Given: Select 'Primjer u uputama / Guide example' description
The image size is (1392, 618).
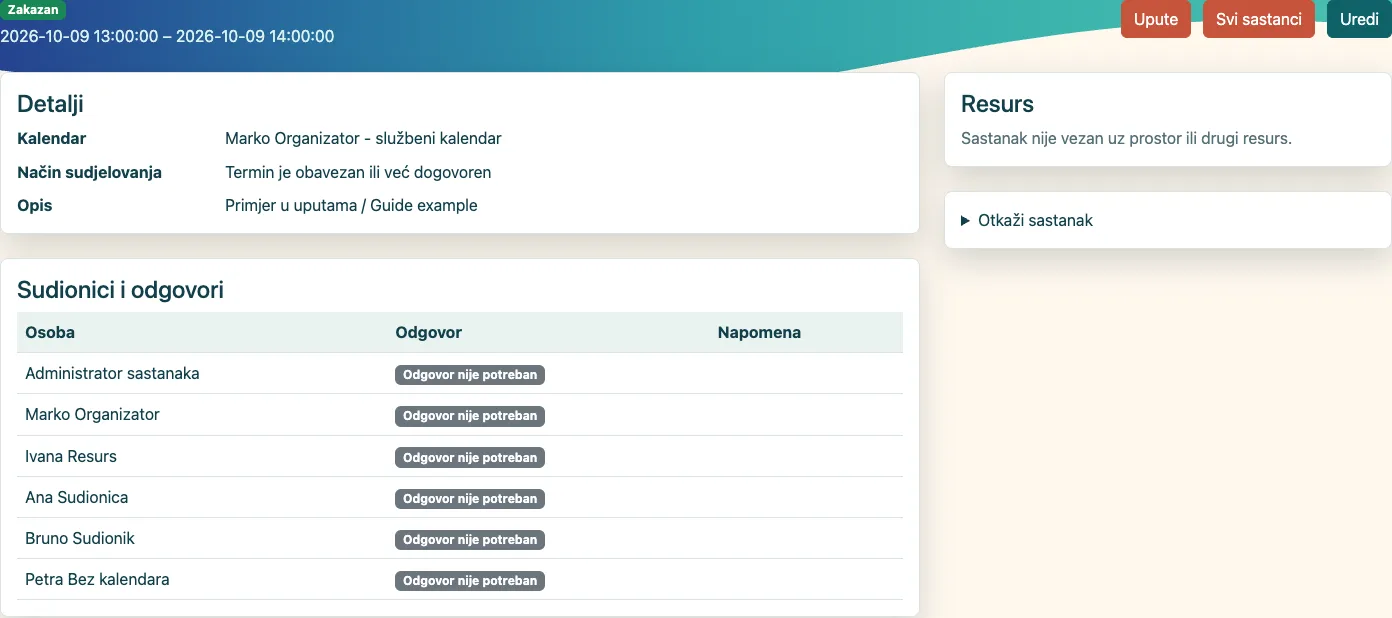Looking at the screenshot, I should pos(351,205).
